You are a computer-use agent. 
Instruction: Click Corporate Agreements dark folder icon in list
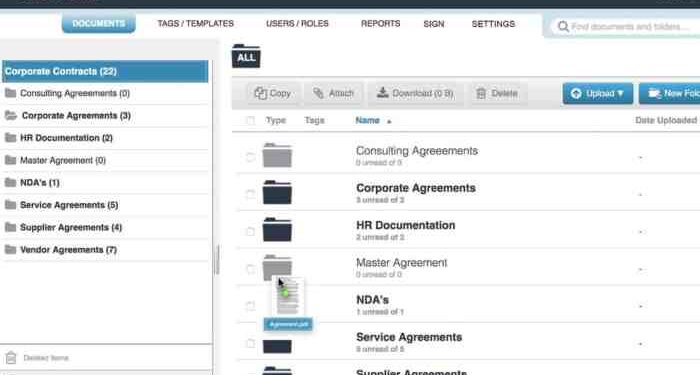[x=277, y=192]
